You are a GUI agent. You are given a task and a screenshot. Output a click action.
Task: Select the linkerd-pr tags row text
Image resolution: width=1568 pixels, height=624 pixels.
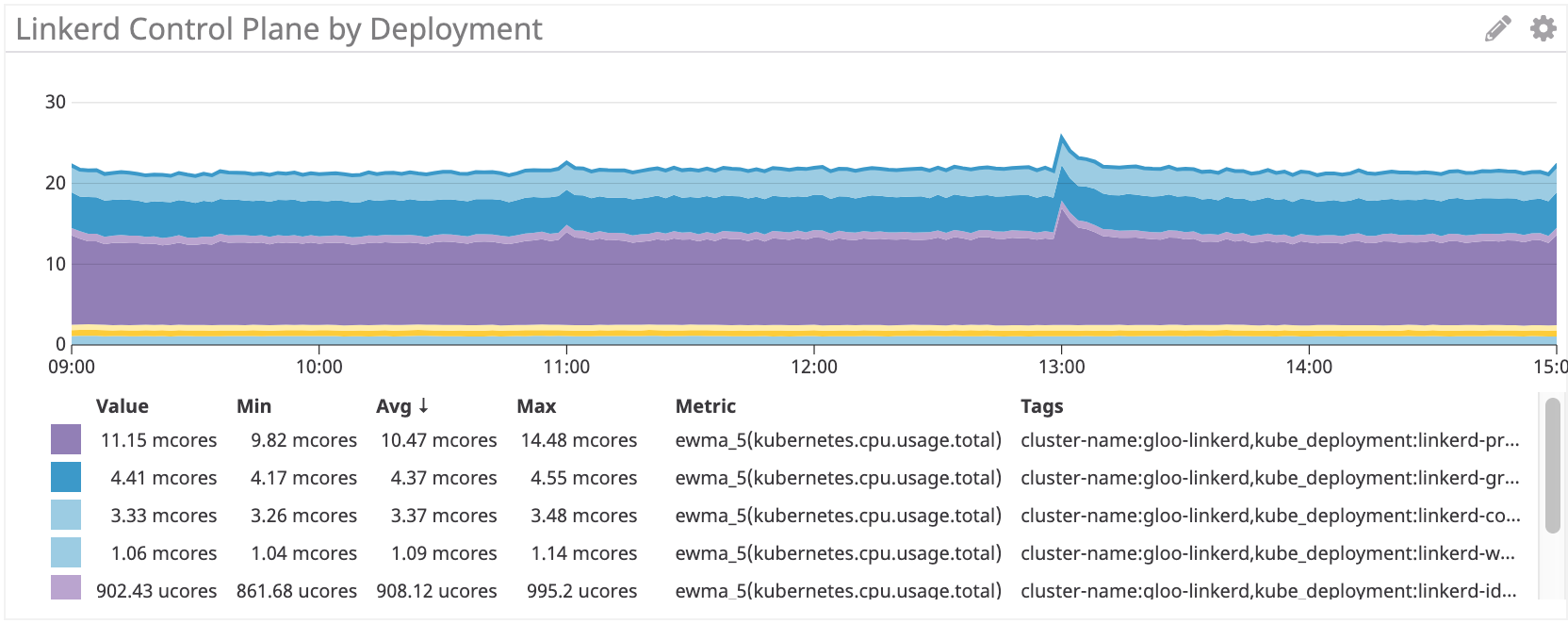click(x=1269, y=440)
